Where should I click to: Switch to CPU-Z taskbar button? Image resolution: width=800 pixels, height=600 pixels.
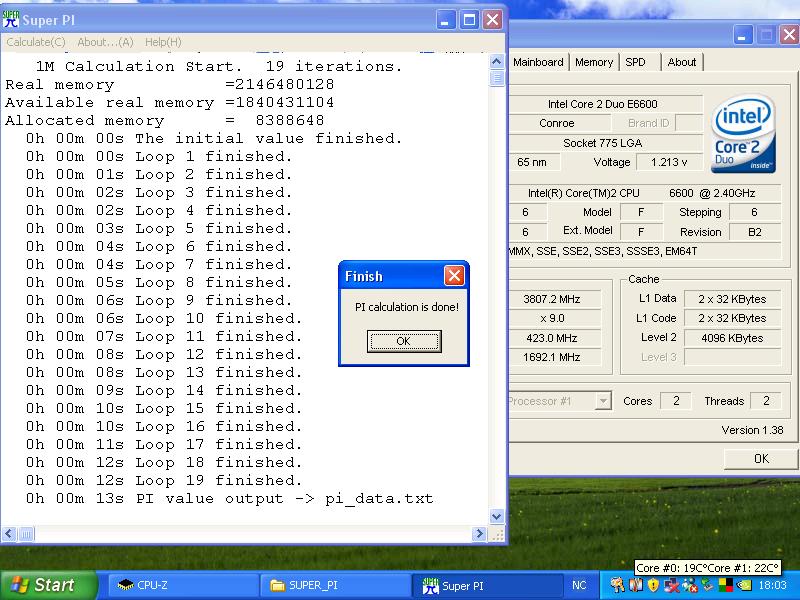point(183,585)
